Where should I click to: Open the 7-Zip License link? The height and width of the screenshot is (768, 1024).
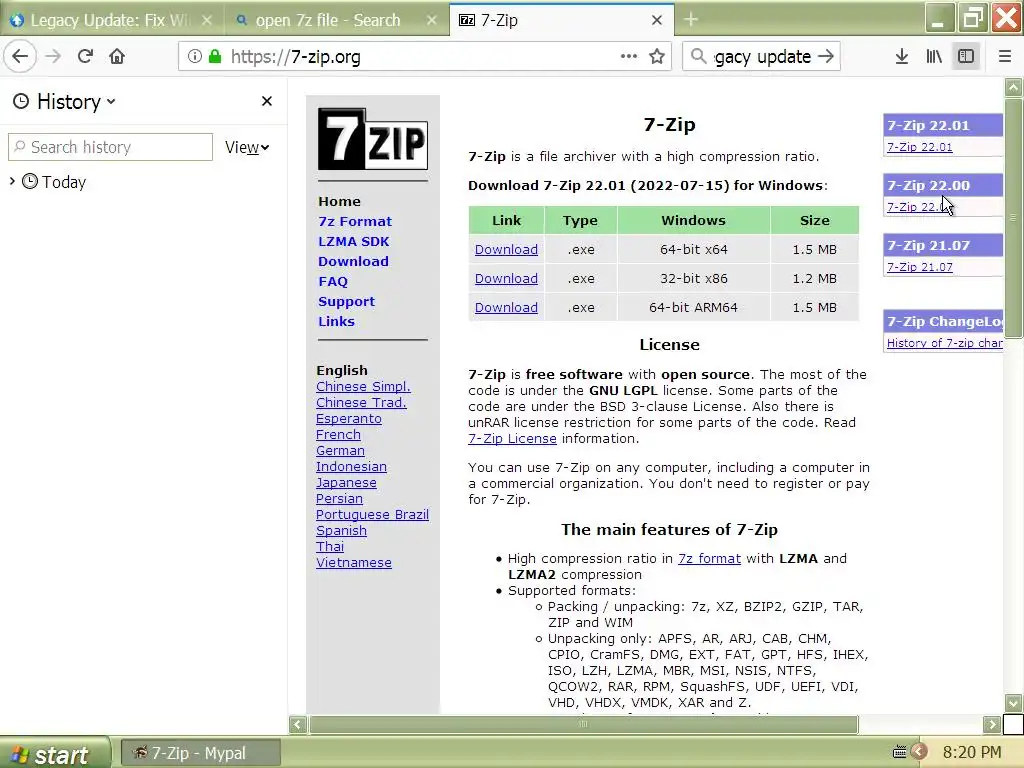click(512, 439)
